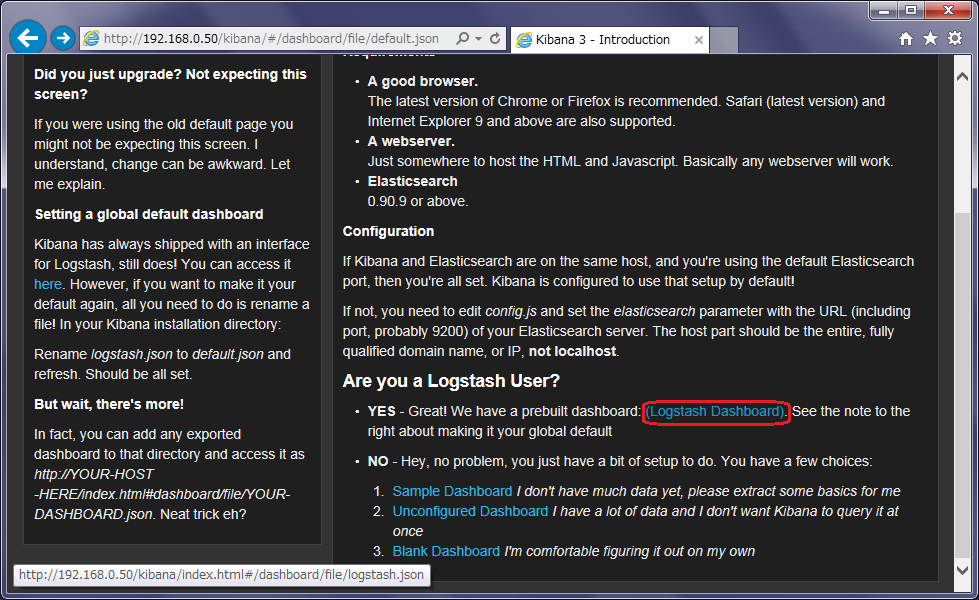Open the Unconfigured Dashboard link
The image size is (979, 600).
470,511
